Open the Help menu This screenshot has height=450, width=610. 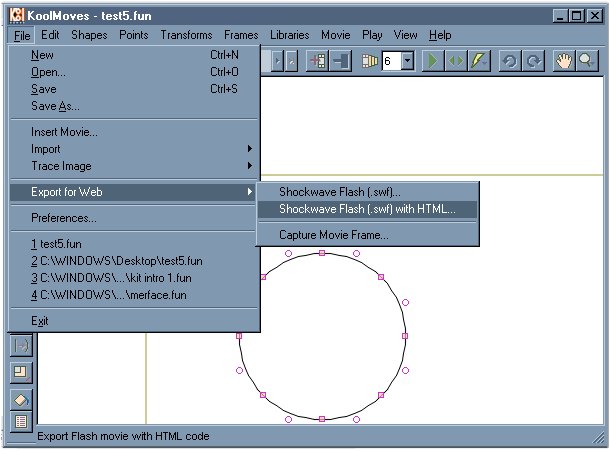click(440, 35)
